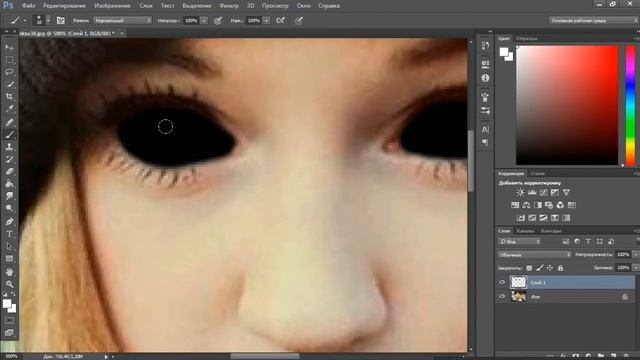Select the Lasso tool
The image size is (640, 360).
click(9, 72)
